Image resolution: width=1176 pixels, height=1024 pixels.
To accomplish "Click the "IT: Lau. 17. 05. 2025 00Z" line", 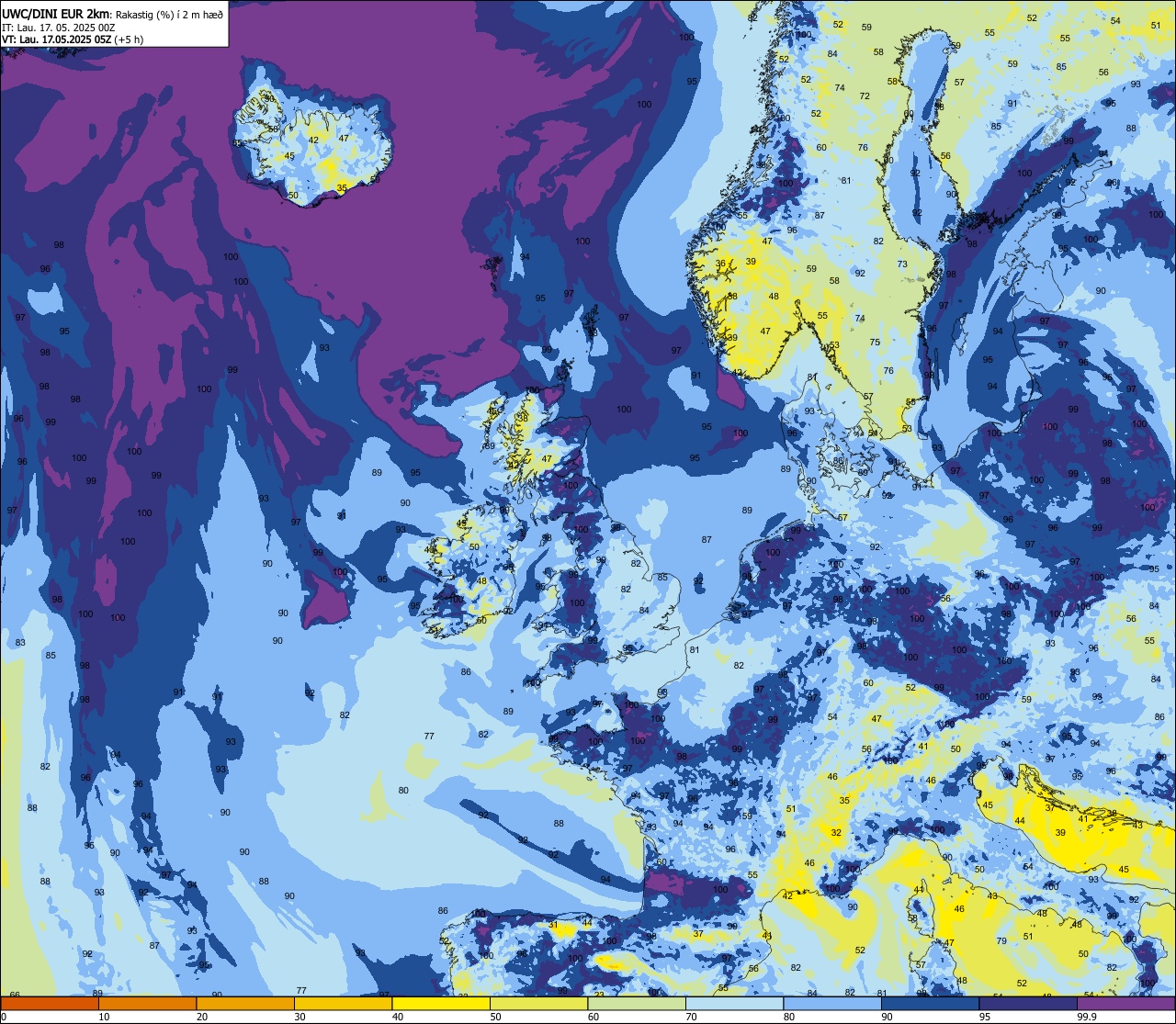I will (59, 27).
